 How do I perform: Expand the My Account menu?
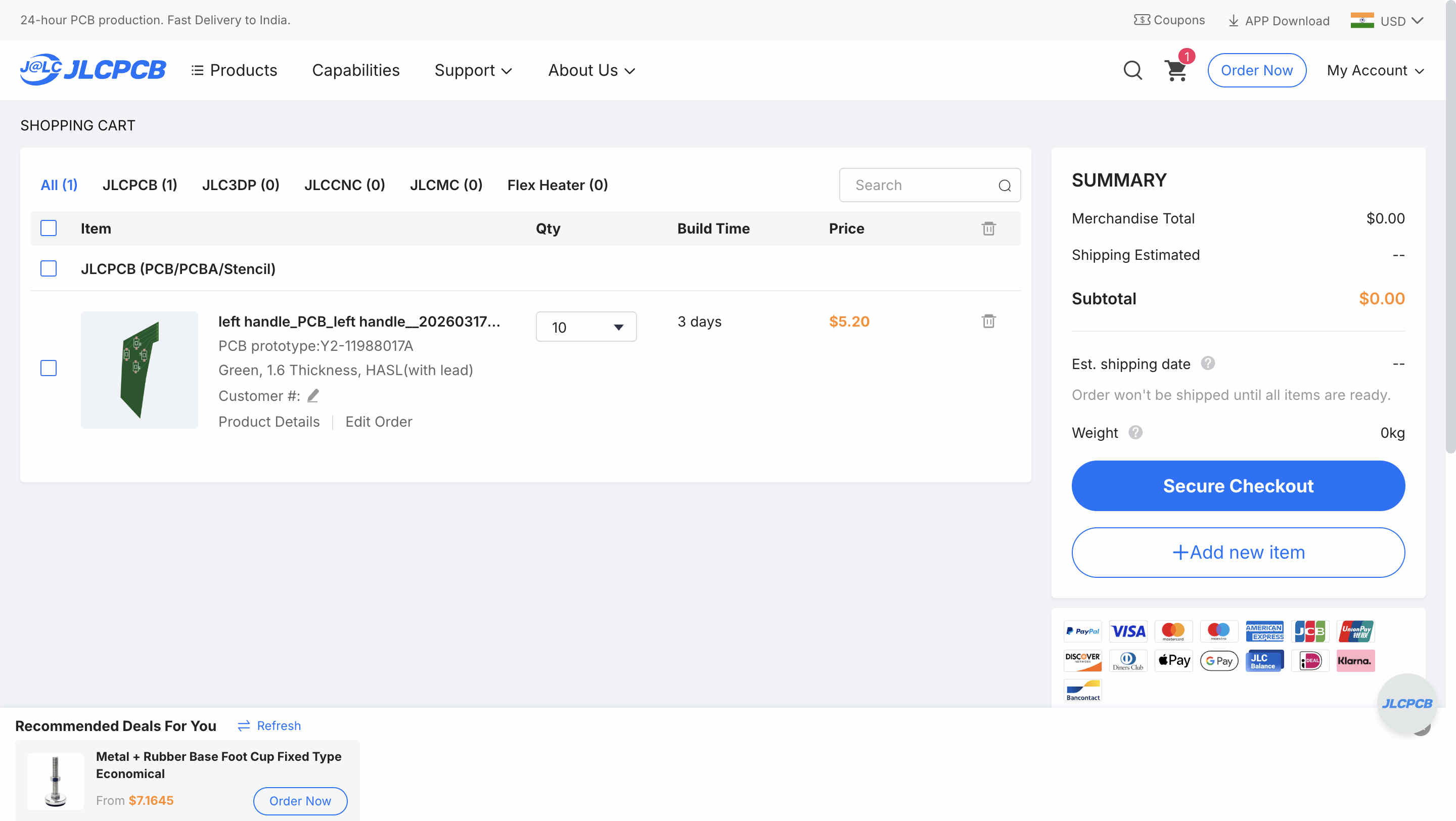pos(1375,71)
